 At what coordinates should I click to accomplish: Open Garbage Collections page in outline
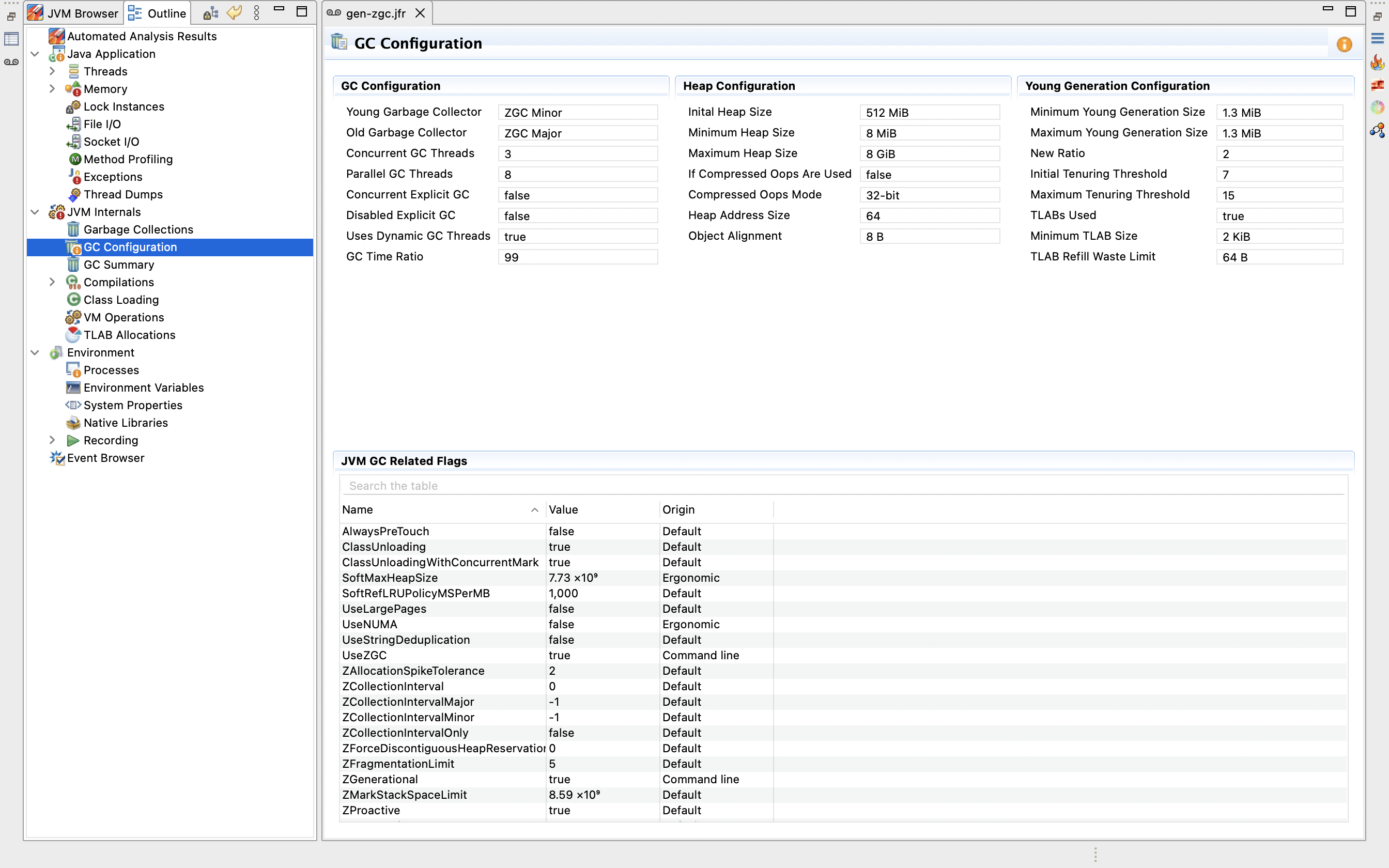coord(138,229)
